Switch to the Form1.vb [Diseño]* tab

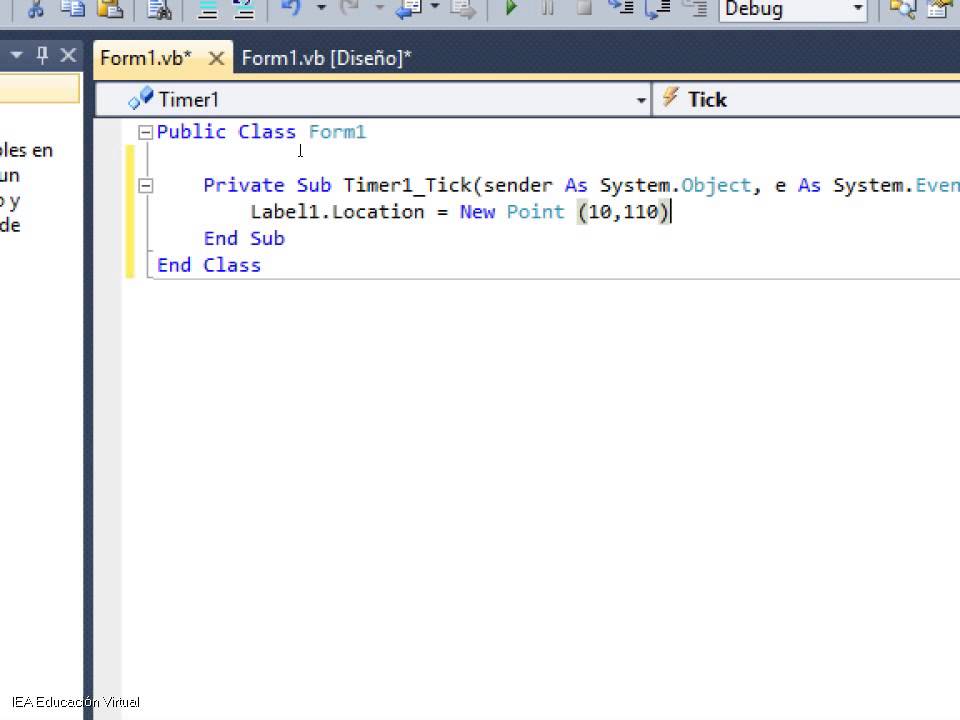[x=326, y=58]
